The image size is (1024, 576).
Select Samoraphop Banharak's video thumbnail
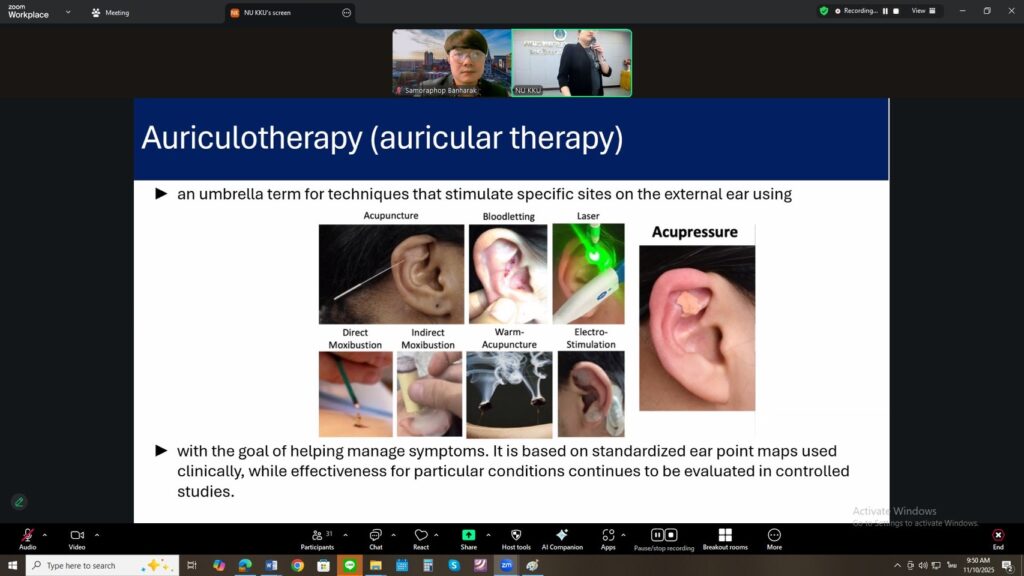[x=451, y=62]
